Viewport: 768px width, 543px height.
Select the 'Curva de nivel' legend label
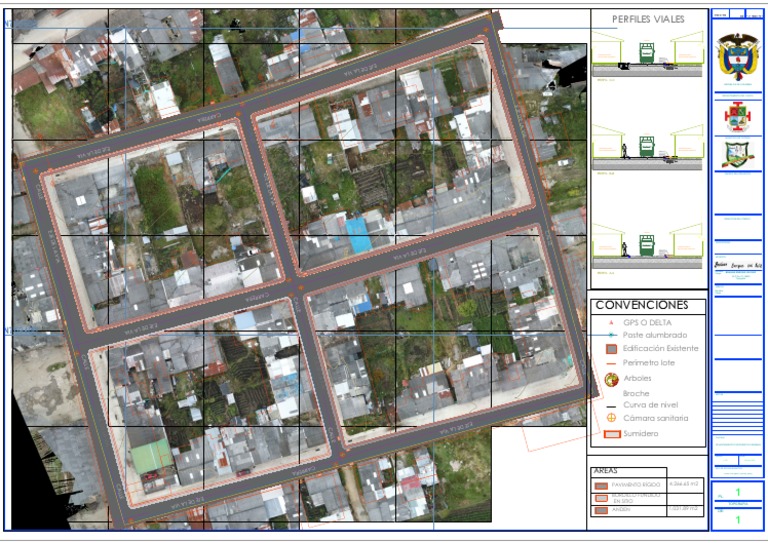[650, 405]
